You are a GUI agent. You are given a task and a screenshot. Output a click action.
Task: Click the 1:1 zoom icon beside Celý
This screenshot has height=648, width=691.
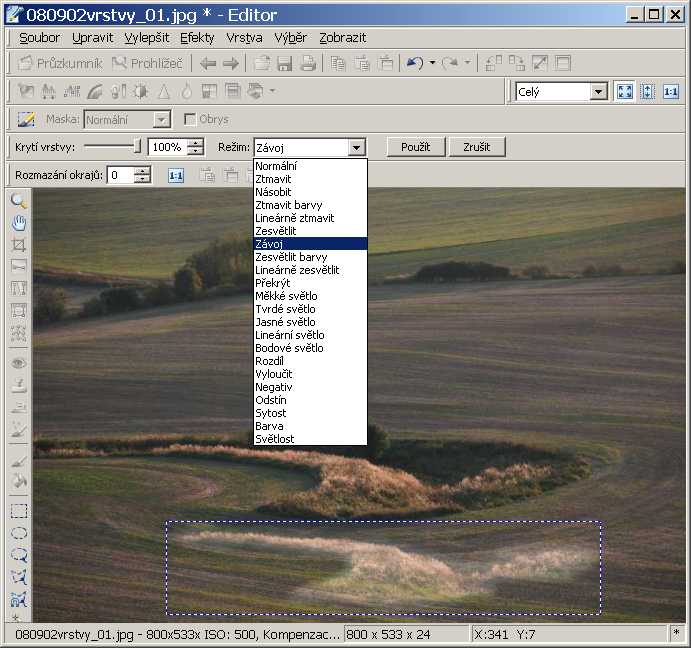(670, 91)
